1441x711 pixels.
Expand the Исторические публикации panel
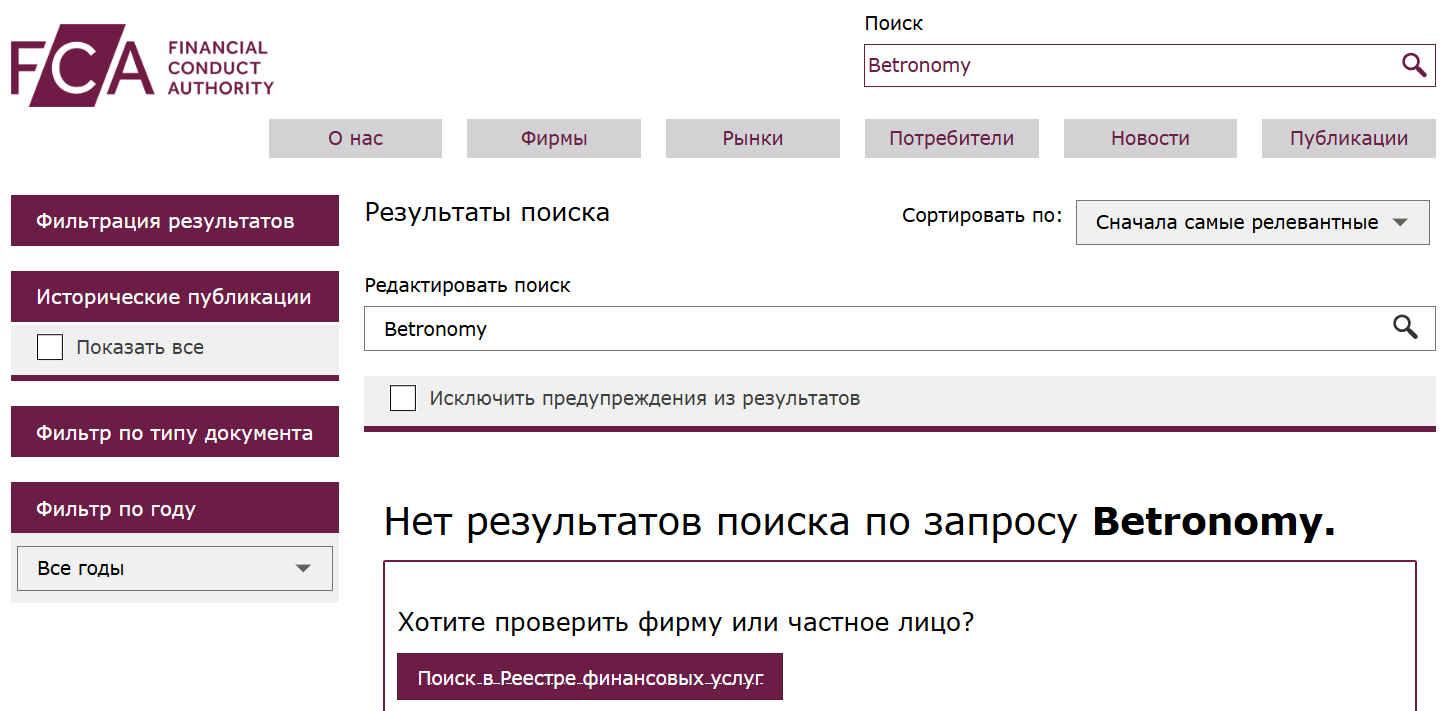click(x=174, y=296)
